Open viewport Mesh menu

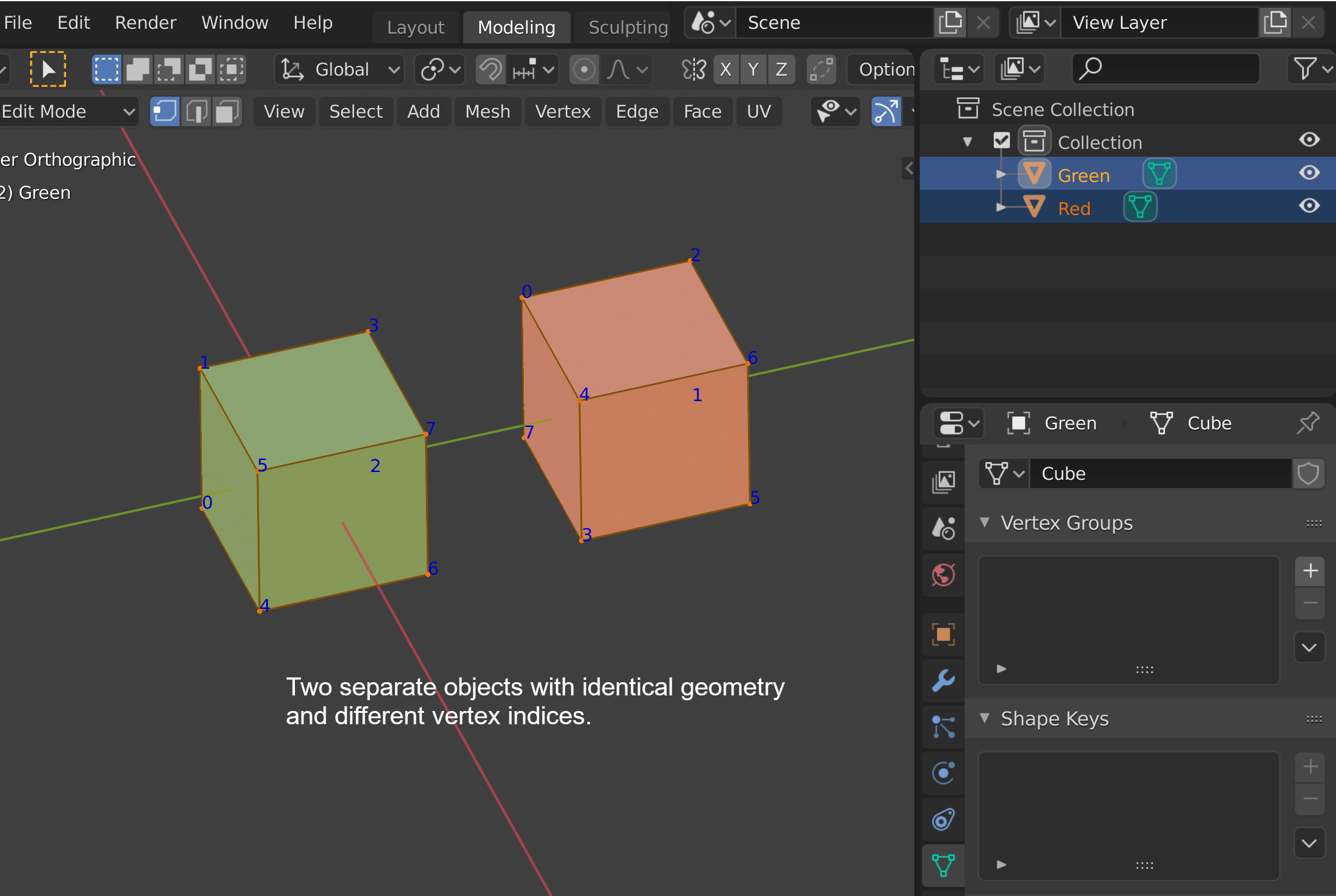click(488, 112)
